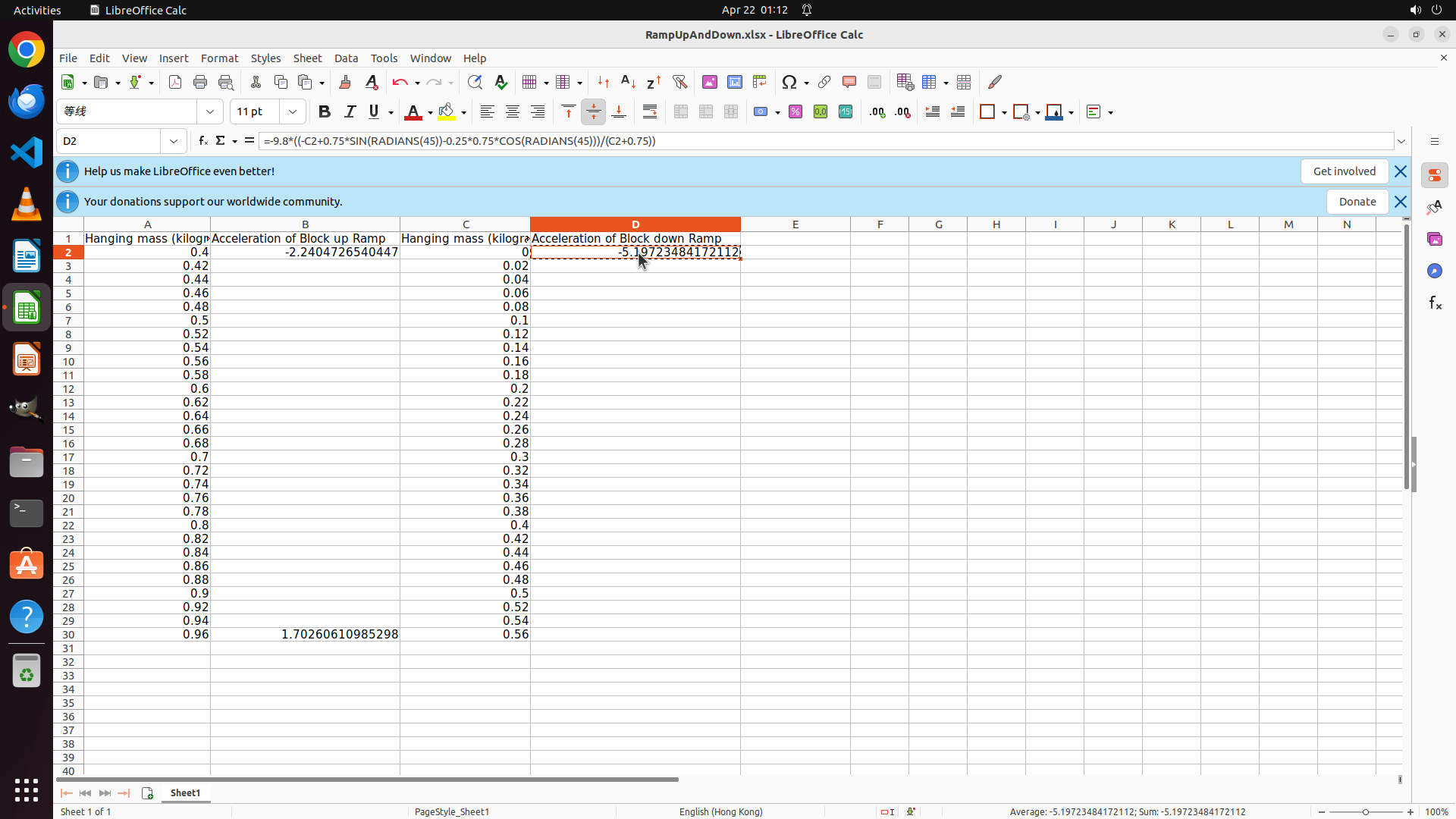1456x819 pixels.
Task: Open the Function Wizard next to Name Box
Action: (202, 141)
